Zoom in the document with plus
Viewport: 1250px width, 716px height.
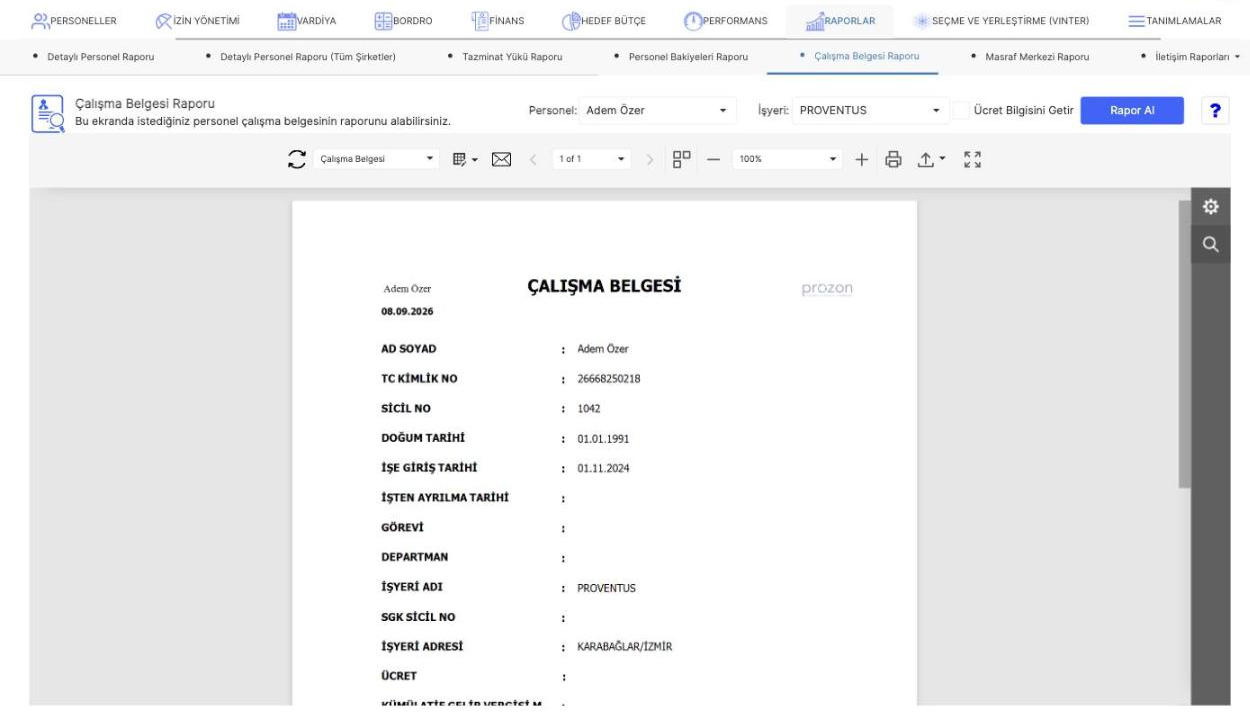point(862,159)
